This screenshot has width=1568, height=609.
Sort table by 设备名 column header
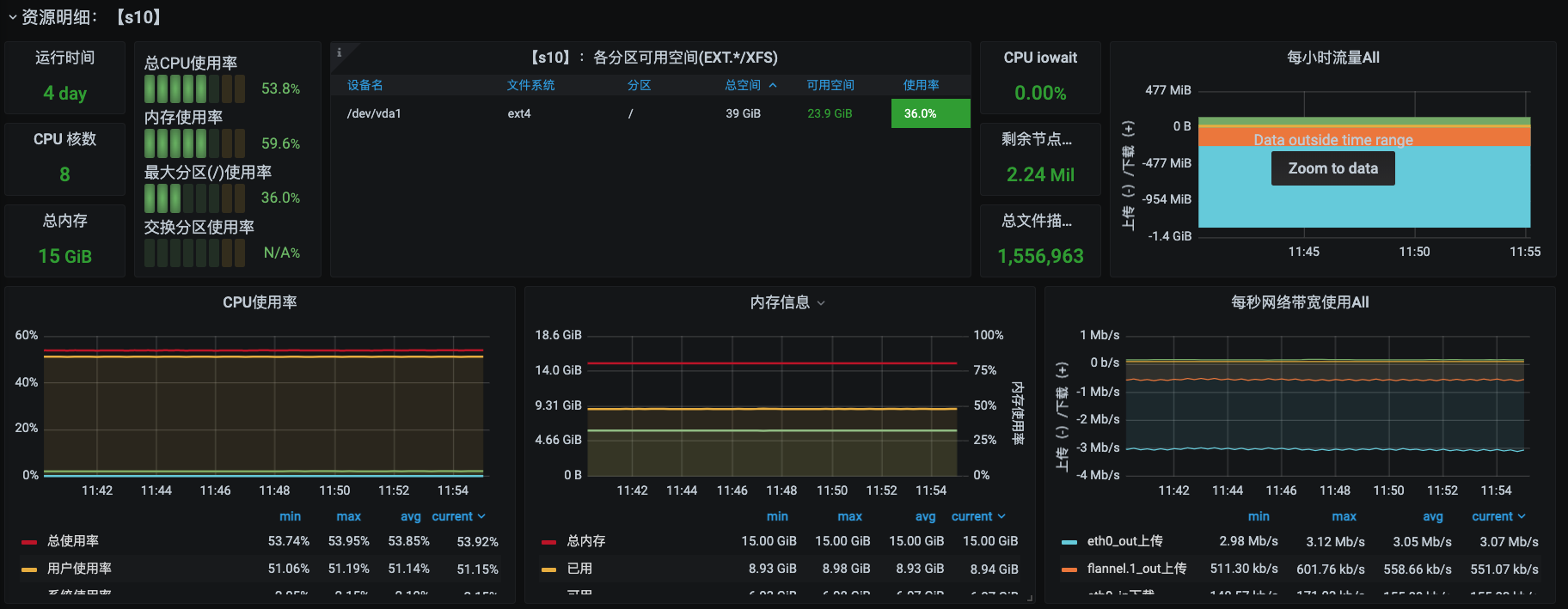coord(365,85)
